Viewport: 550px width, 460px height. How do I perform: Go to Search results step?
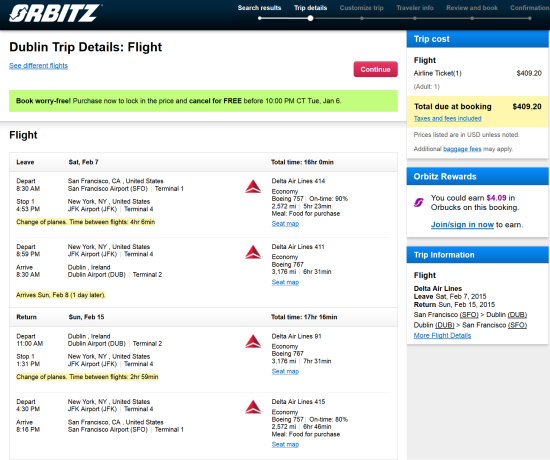point(259,8)
